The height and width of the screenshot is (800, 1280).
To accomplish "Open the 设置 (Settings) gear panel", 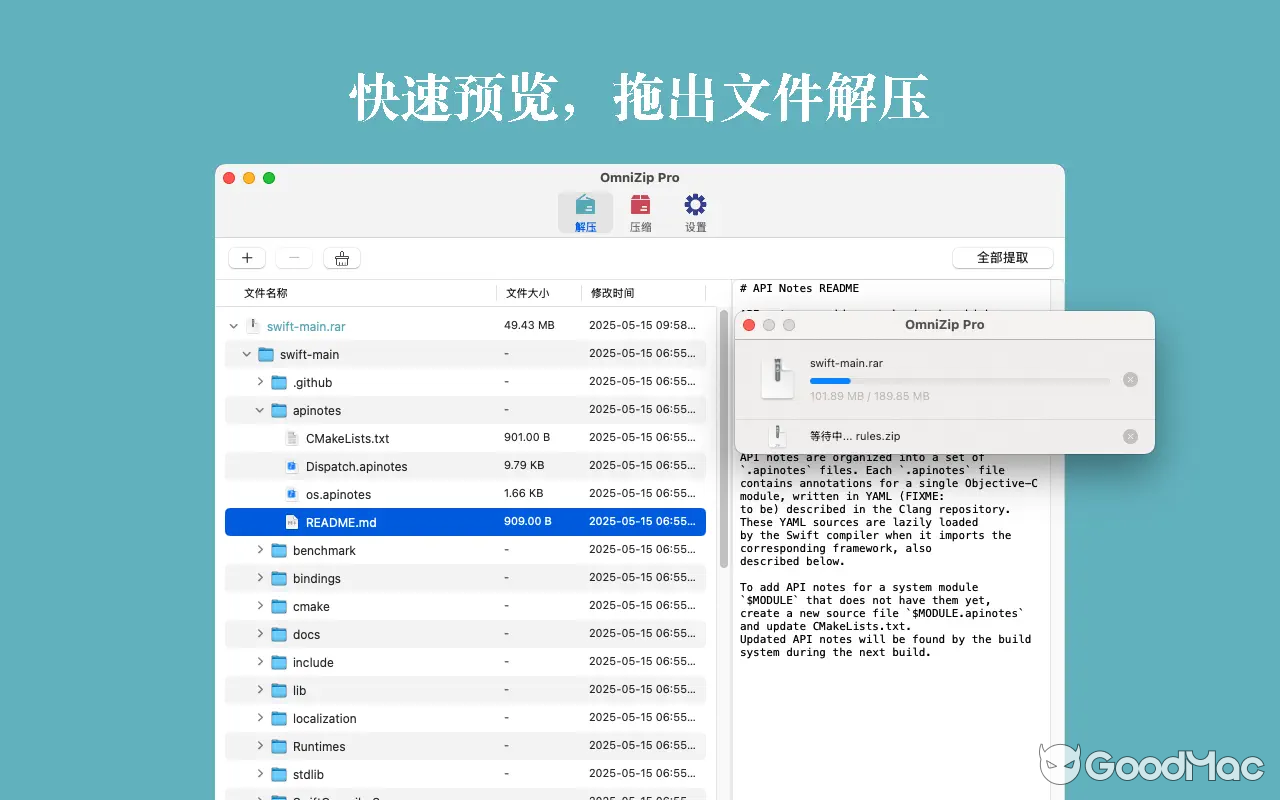I will (x=695, y=210).
